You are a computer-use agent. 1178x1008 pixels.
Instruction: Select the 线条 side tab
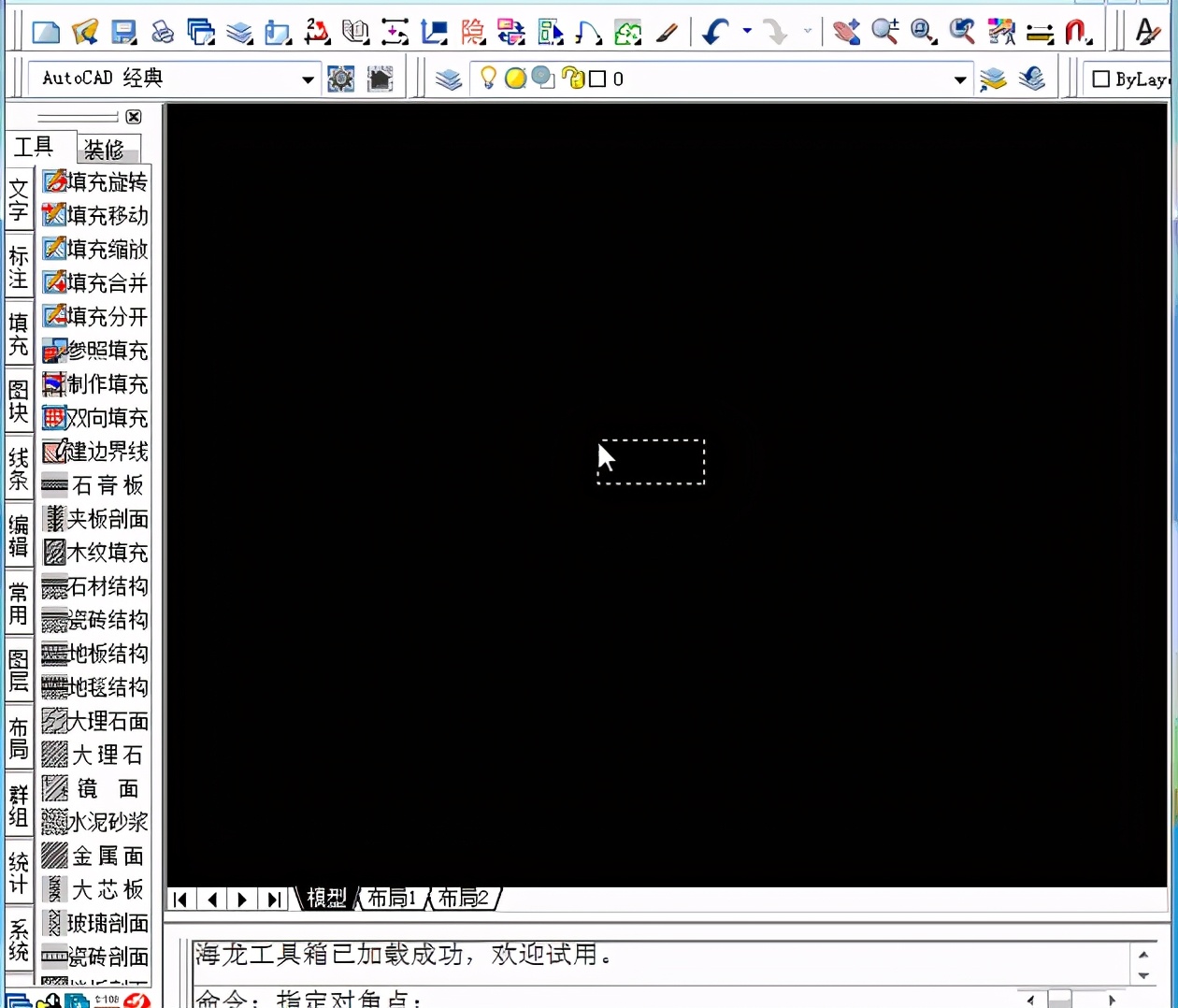point(19,468)
